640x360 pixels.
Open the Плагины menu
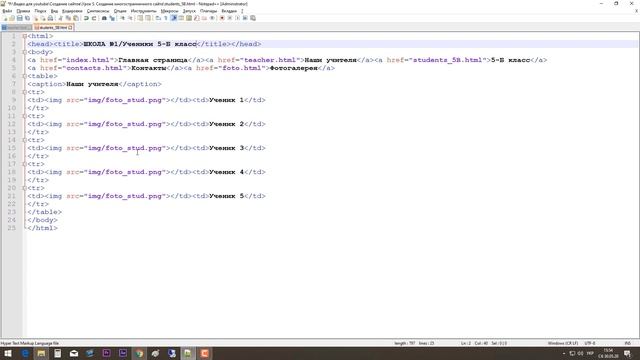click(x=209, y=11)
